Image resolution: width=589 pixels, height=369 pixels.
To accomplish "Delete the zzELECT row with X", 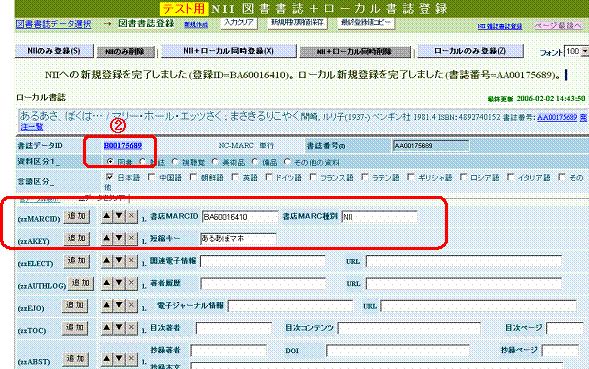I will pos(131,260).
